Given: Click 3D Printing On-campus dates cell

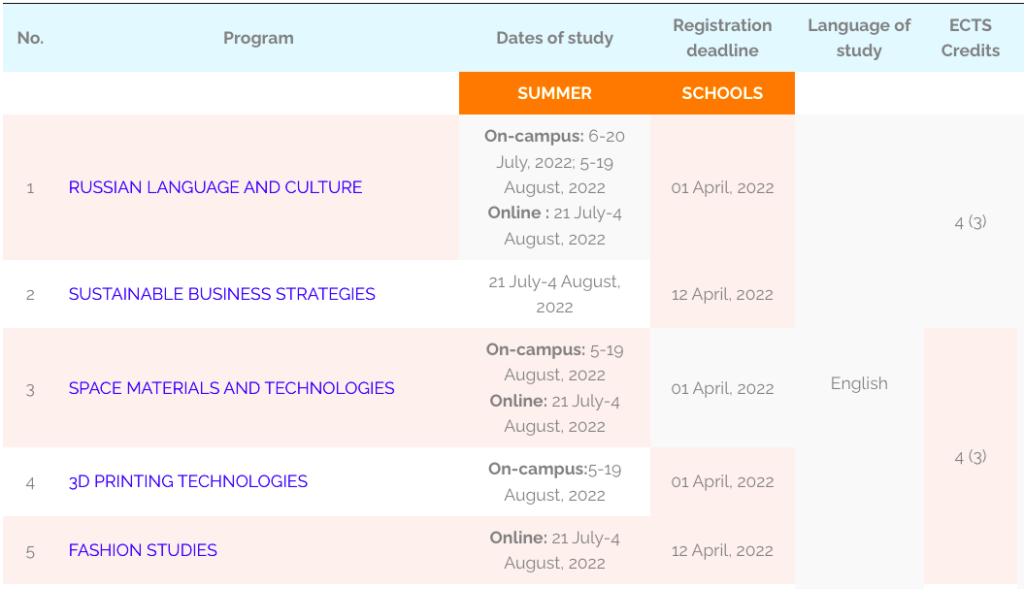Looking at the screenshot, I should coord(554,482).
